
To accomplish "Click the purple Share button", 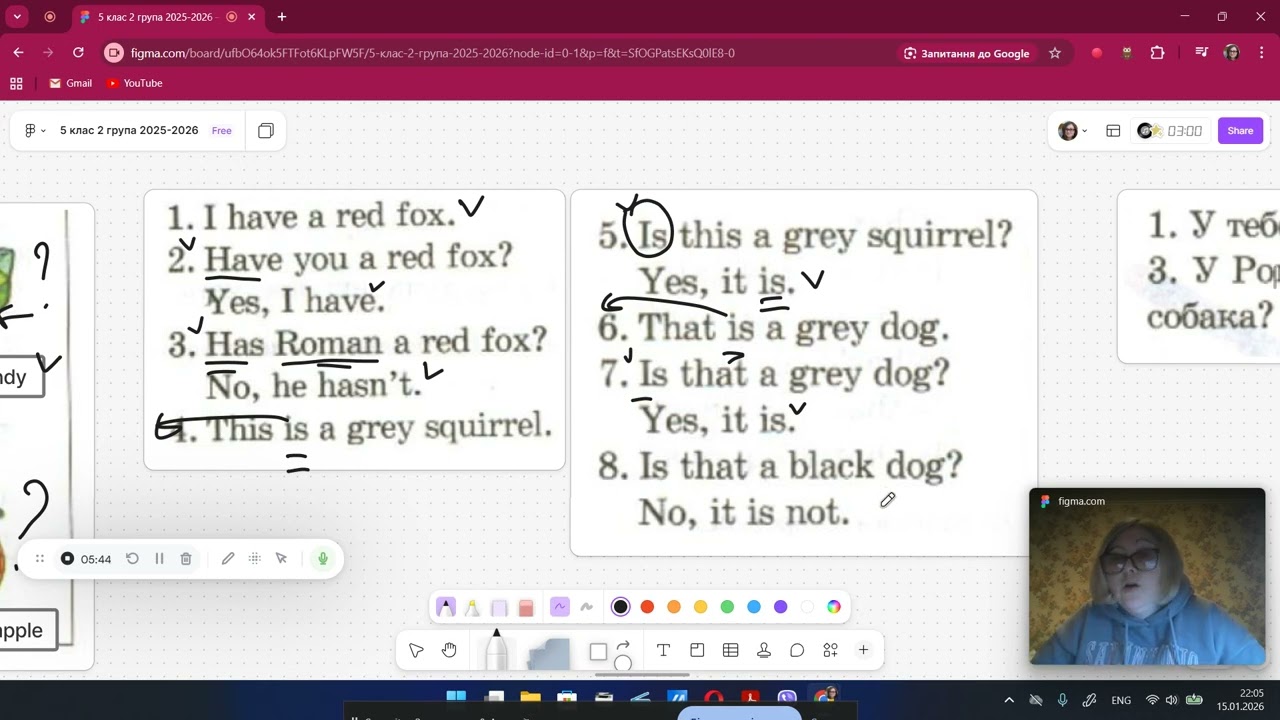I will point(1240,131).
